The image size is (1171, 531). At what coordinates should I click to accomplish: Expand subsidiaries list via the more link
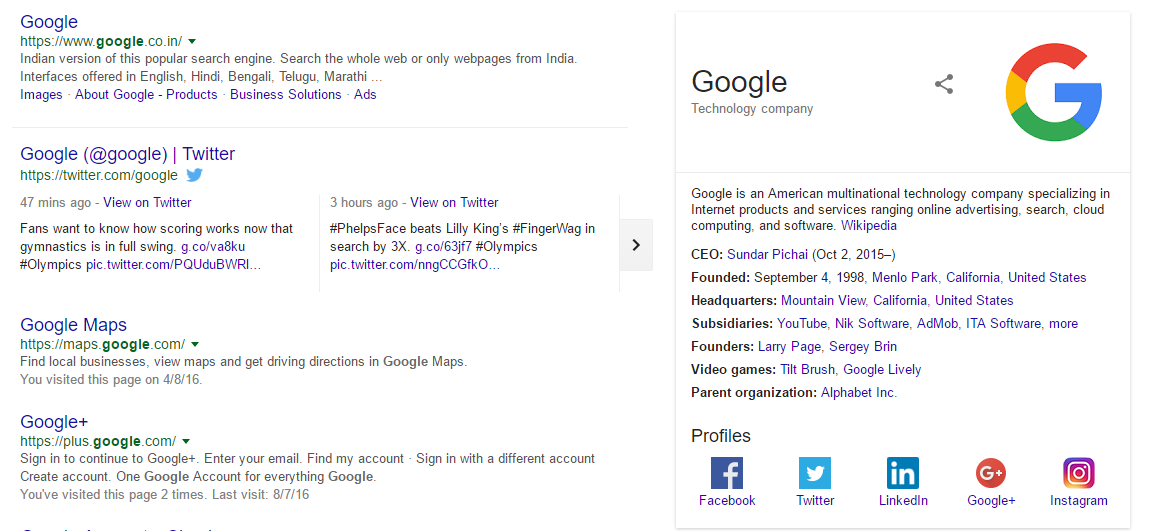[1063, 323]
